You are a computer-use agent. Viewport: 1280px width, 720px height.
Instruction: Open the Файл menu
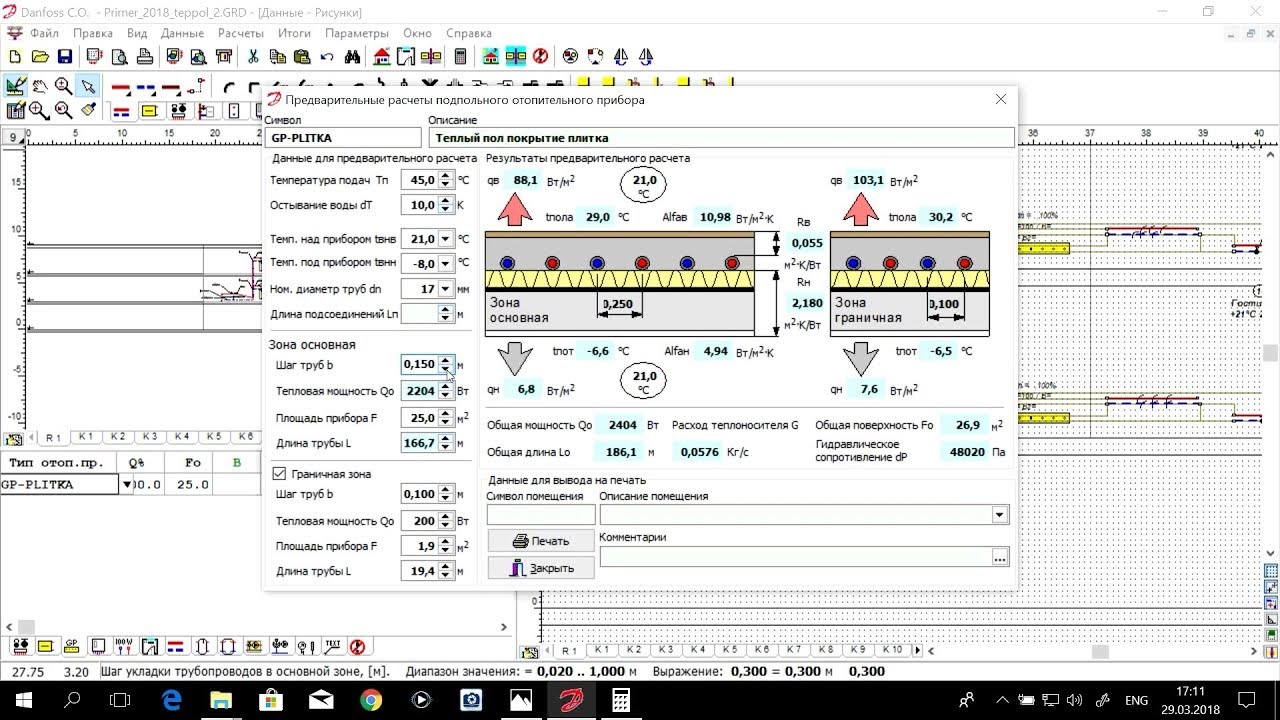pyautogui.click(x=44, y=33)
